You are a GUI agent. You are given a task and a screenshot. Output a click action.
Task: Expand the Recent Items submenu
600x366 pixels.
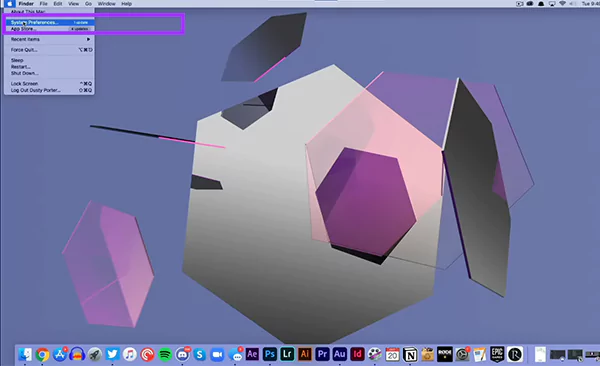[49, 39]
